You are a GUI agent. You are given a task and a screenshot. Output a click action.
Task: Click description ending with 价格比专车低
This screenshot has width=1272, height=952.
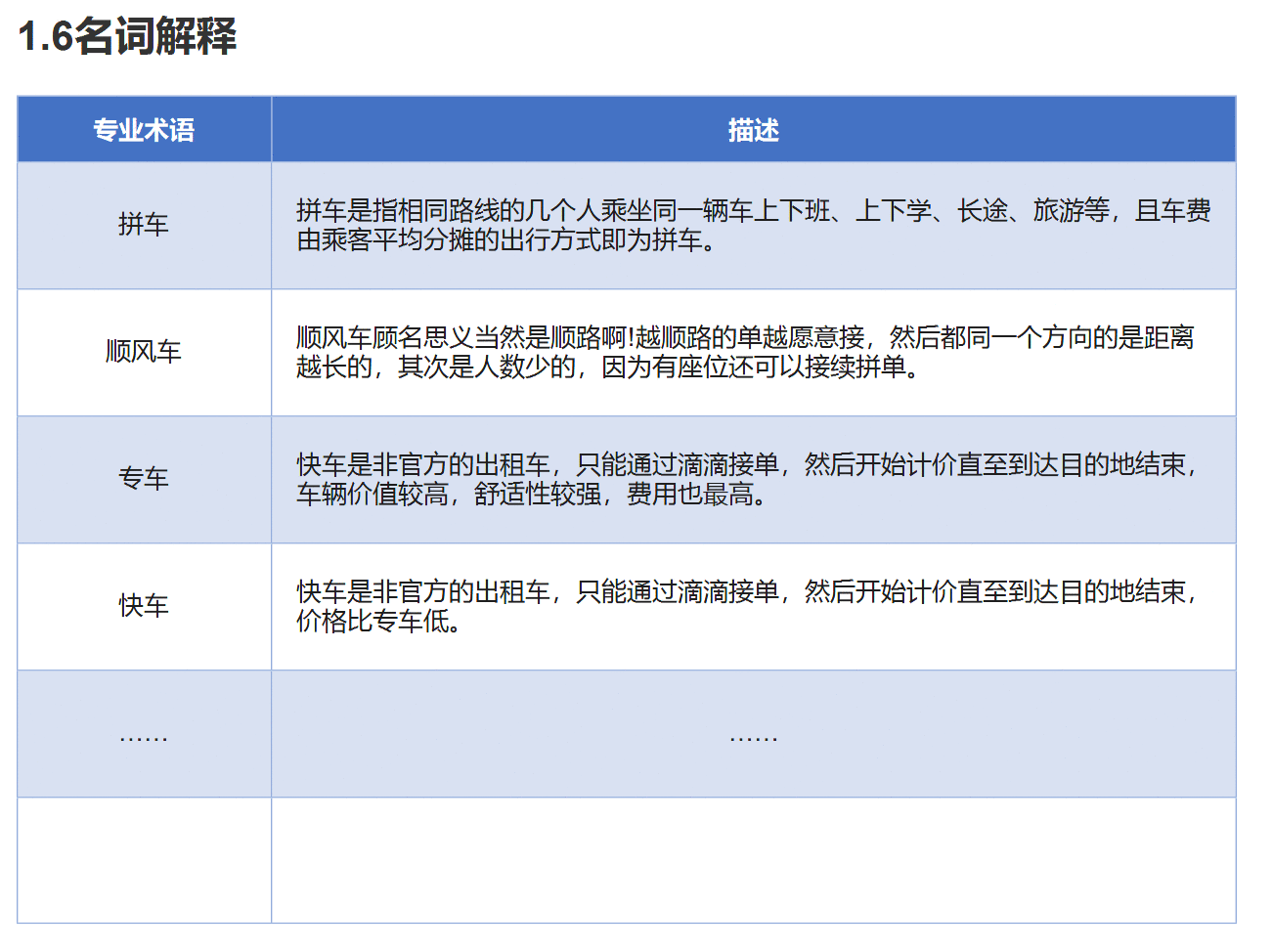point(748,606)
